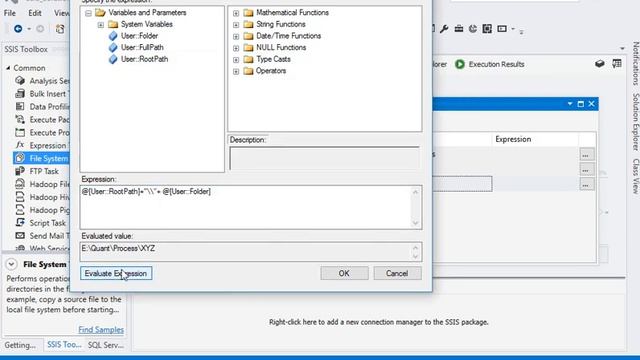Collapse the Variables and Parameters tree node
Screen dimensions: 640x360
[x=89, y=13]
